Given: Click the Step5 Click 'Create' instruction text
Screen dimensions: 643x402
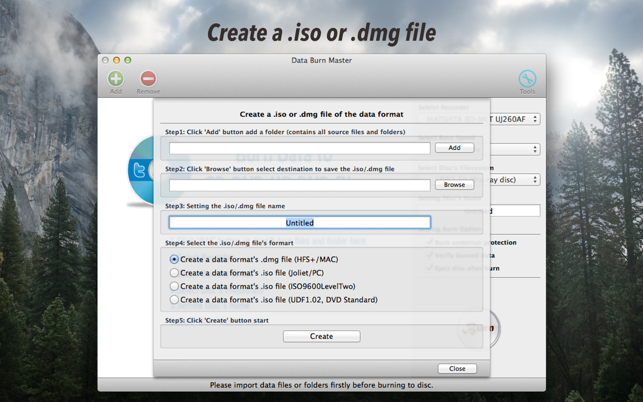Looking at the screenshot, I should click(217, 320).
